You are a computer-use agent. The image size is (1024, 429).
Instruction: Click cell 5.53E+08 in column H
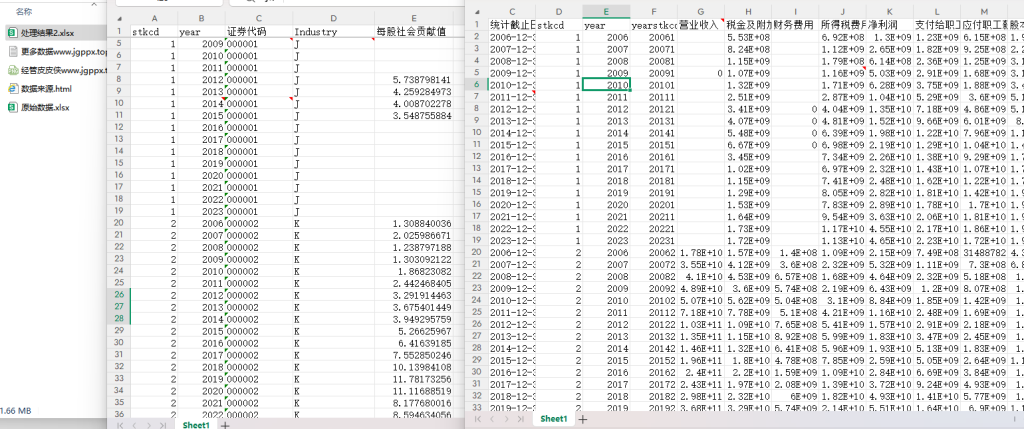[x=748, y=37]
